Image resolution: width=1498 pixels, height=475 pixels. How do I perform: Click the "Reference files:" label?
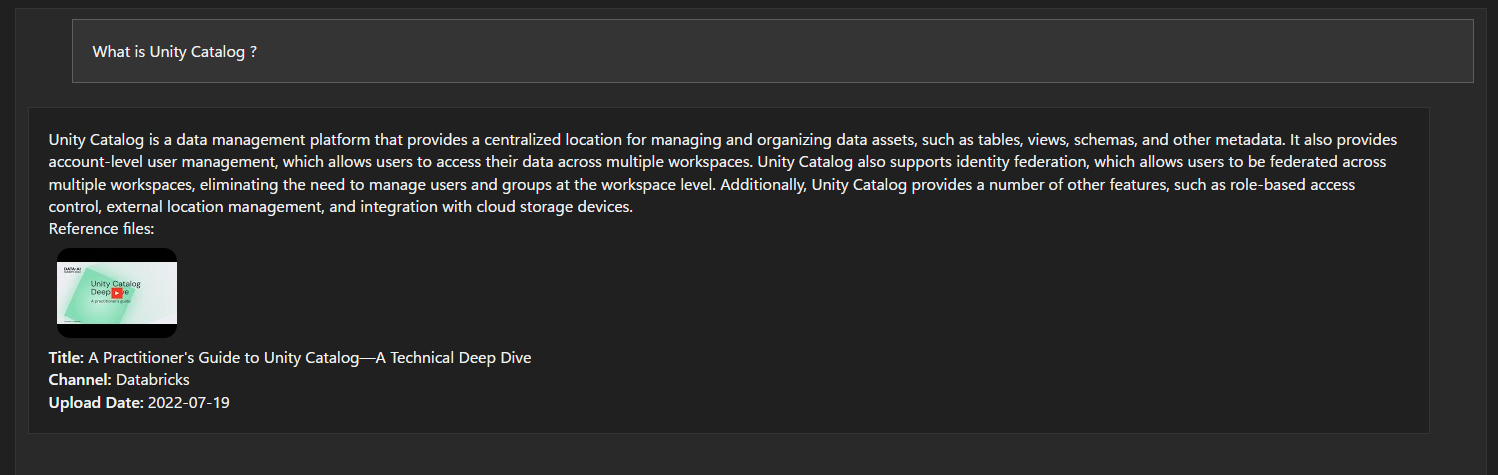tap(101, 229)
